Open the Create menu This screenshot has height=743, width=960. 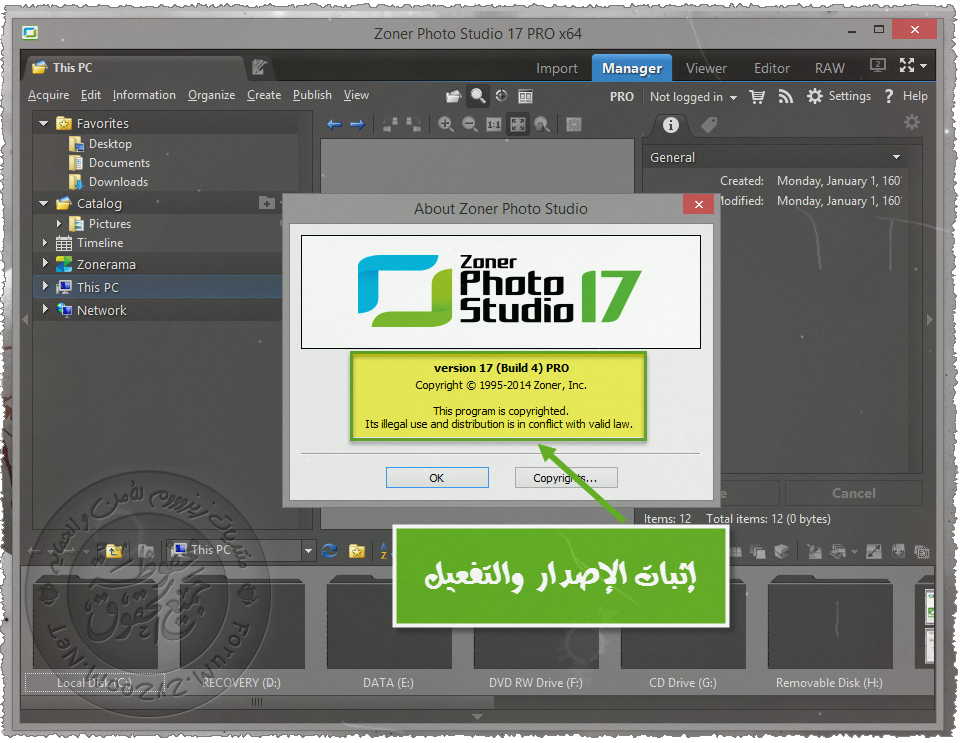pos(264,95)
